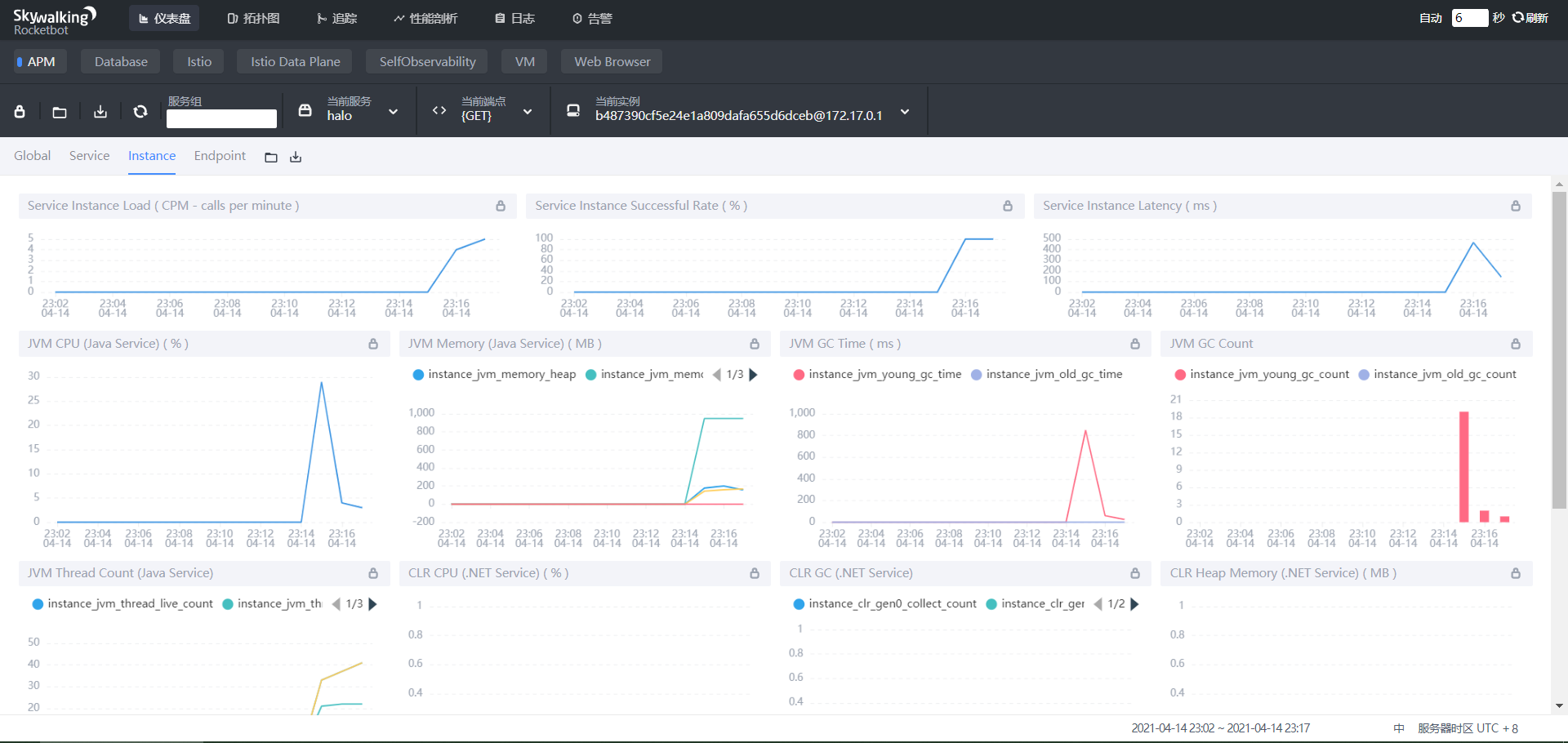Click the toolbar folder import icon
Screen dimensions: 1568x743
(60, 112)
